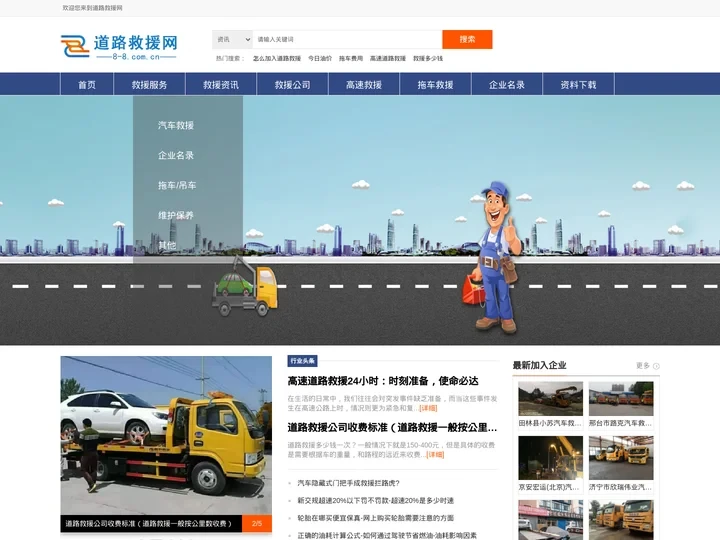
Task: Select 企业名录 in the dropdown submenu
Action: click(176, 155)
